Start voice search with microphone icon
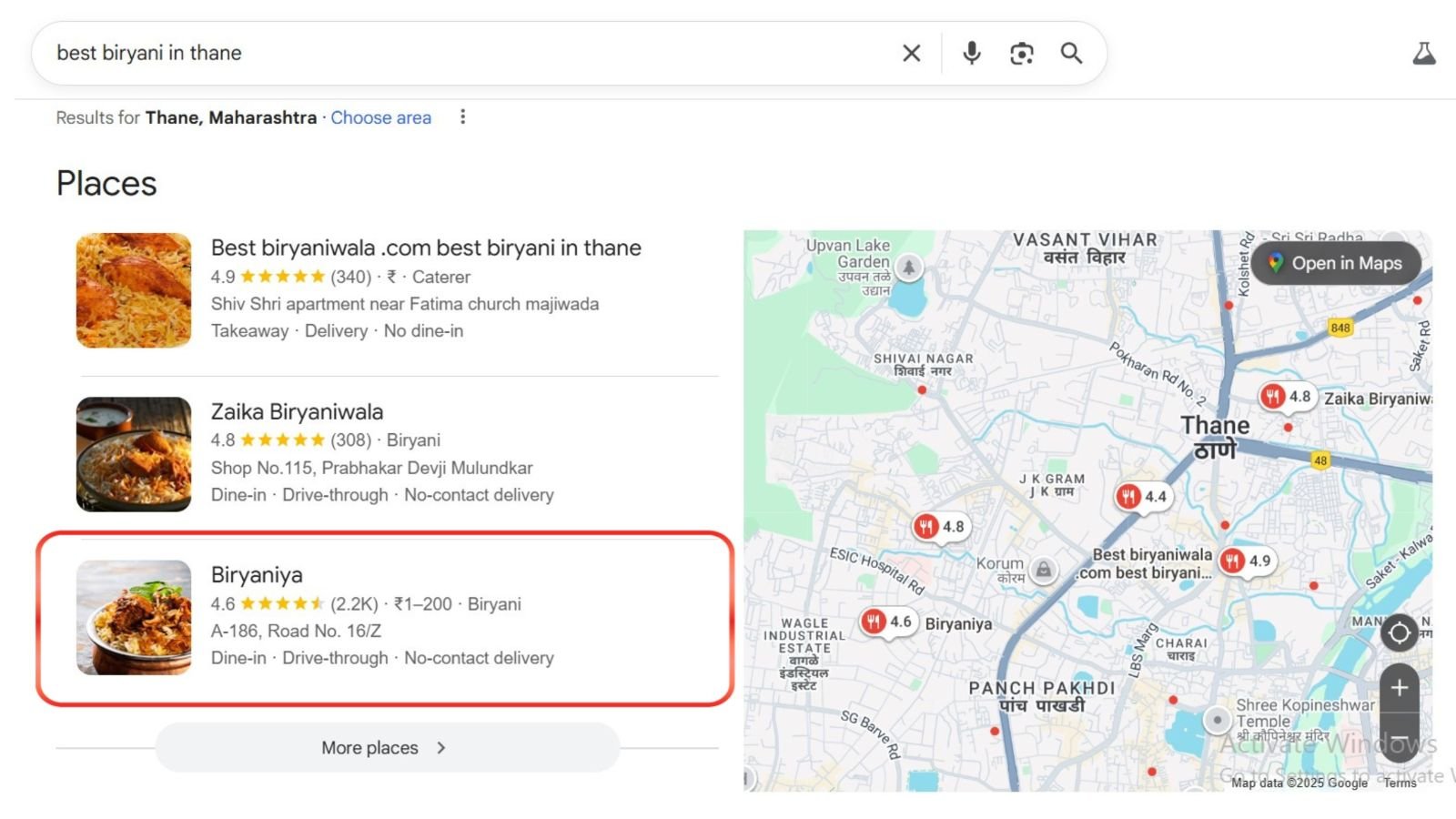 (972, 54)
